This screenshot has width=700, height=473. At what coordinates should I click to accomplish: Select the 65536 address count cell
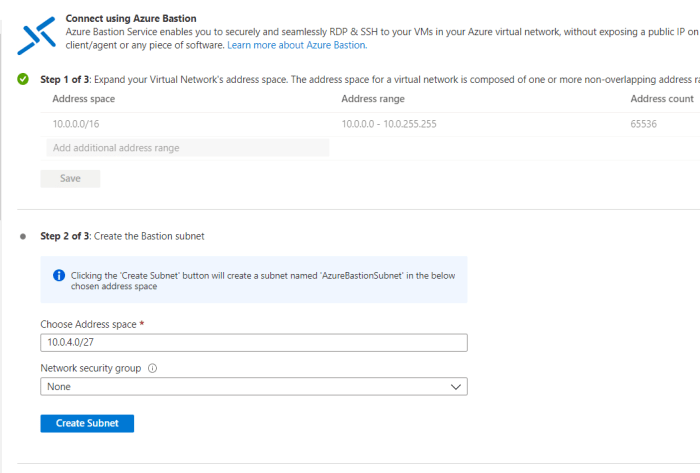646,124
